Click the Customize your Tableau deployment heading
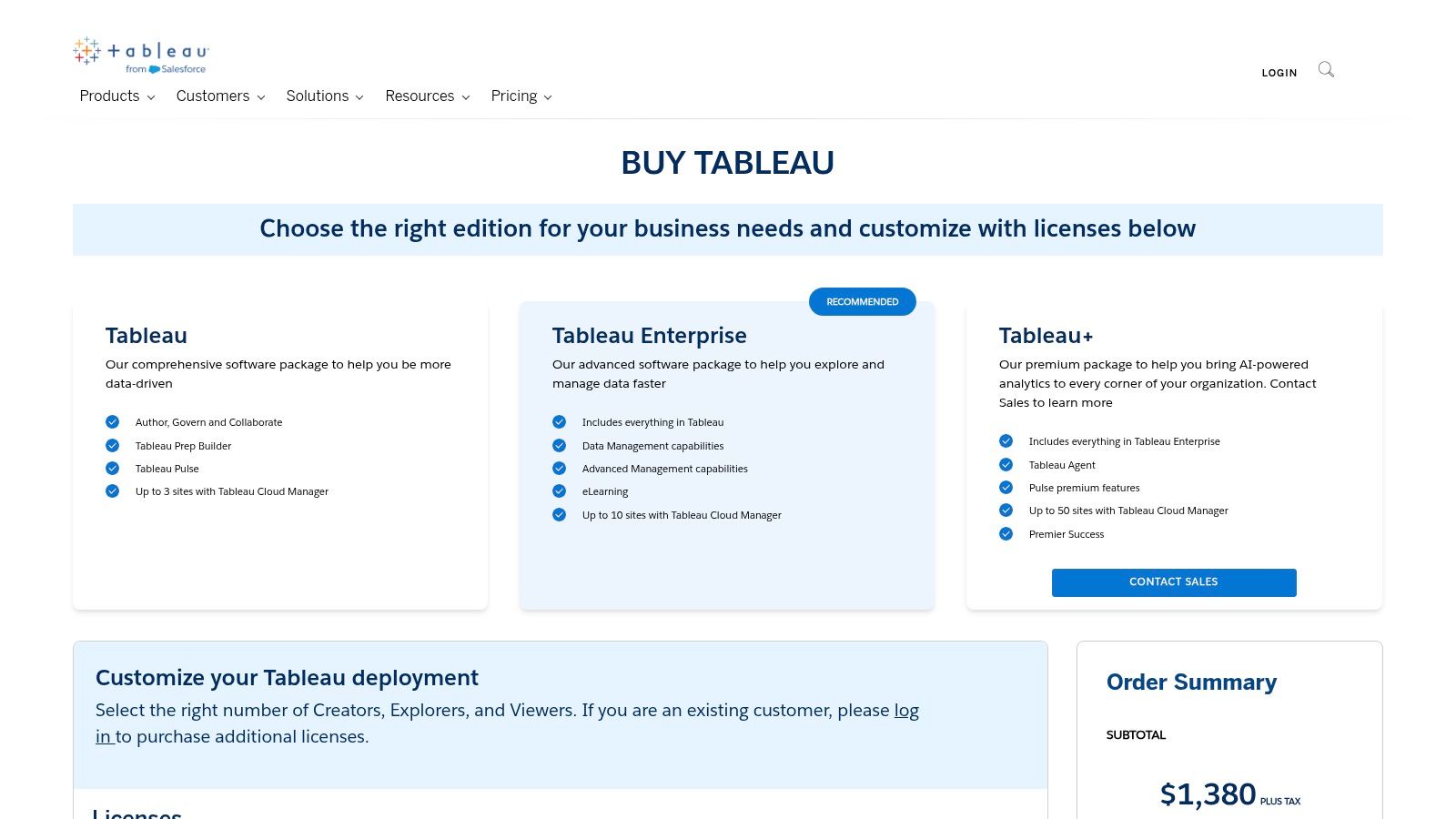Viewport: 1456px width, 819px height. (x=287, y=678)
